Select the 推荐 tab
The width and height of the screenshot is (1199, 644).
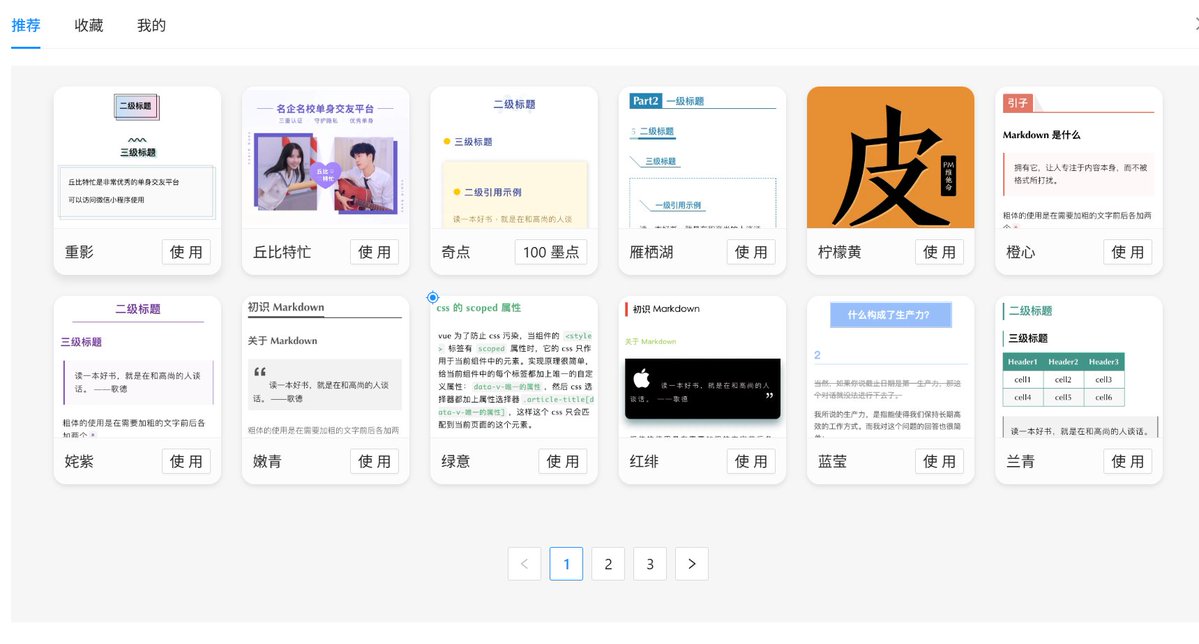click(x=27, y=26)
